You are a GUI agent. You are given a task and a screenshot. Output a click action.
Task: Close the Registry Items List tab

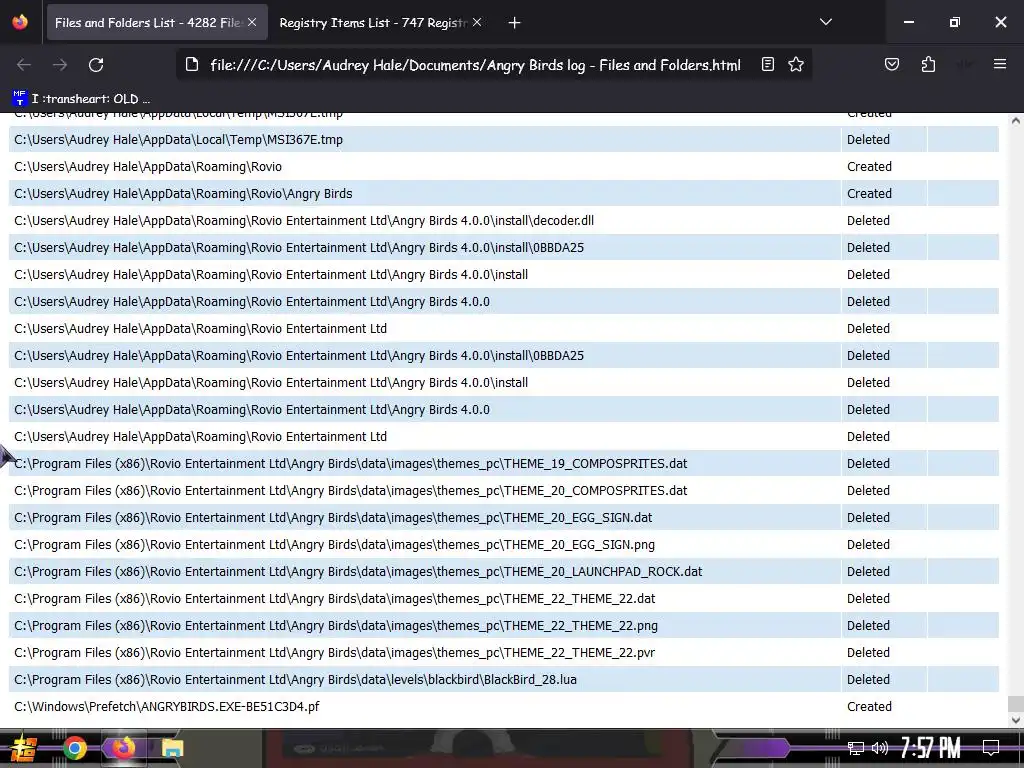(x=477, y=22)
